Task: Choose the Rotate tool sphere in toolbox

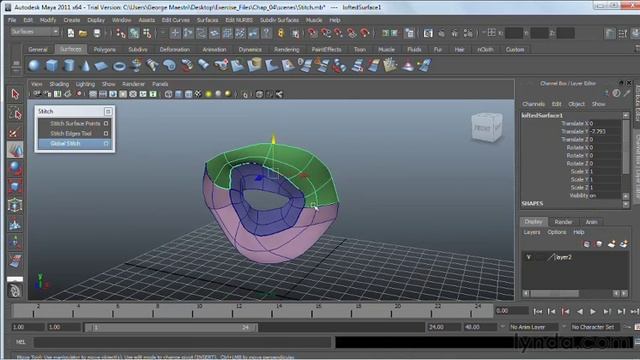Action: (x=15, y=168)
